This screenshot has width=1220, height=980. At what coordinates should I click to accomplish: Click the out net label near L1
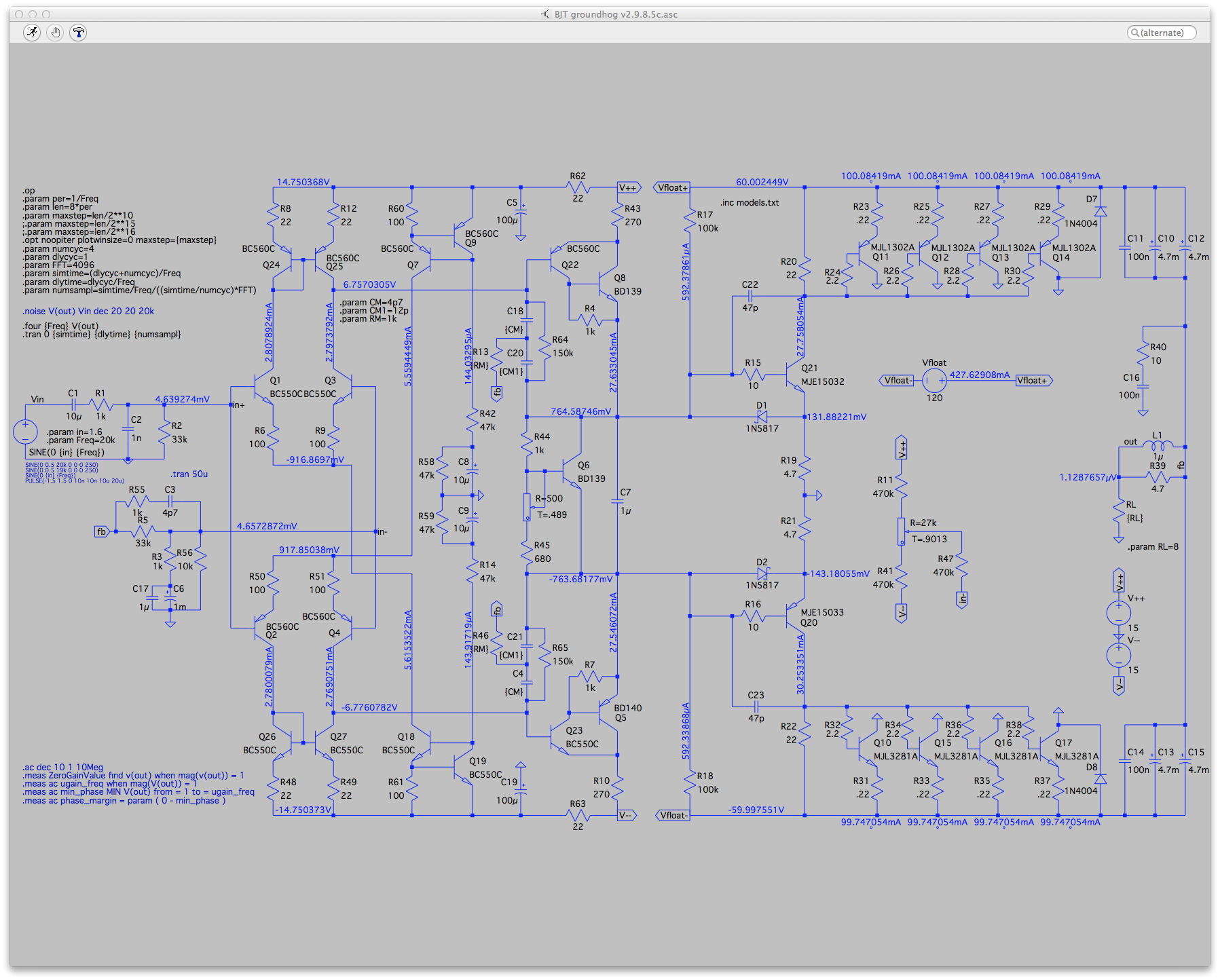pos(1130,442)
